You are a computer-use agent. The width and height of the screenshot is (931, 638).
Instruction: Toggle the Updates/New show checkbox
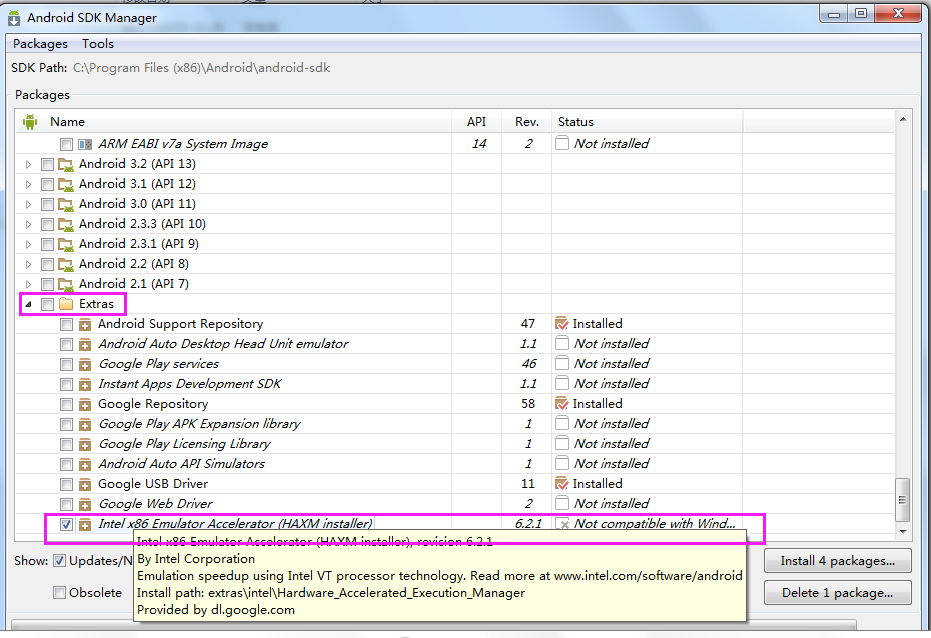pos(59,561)
